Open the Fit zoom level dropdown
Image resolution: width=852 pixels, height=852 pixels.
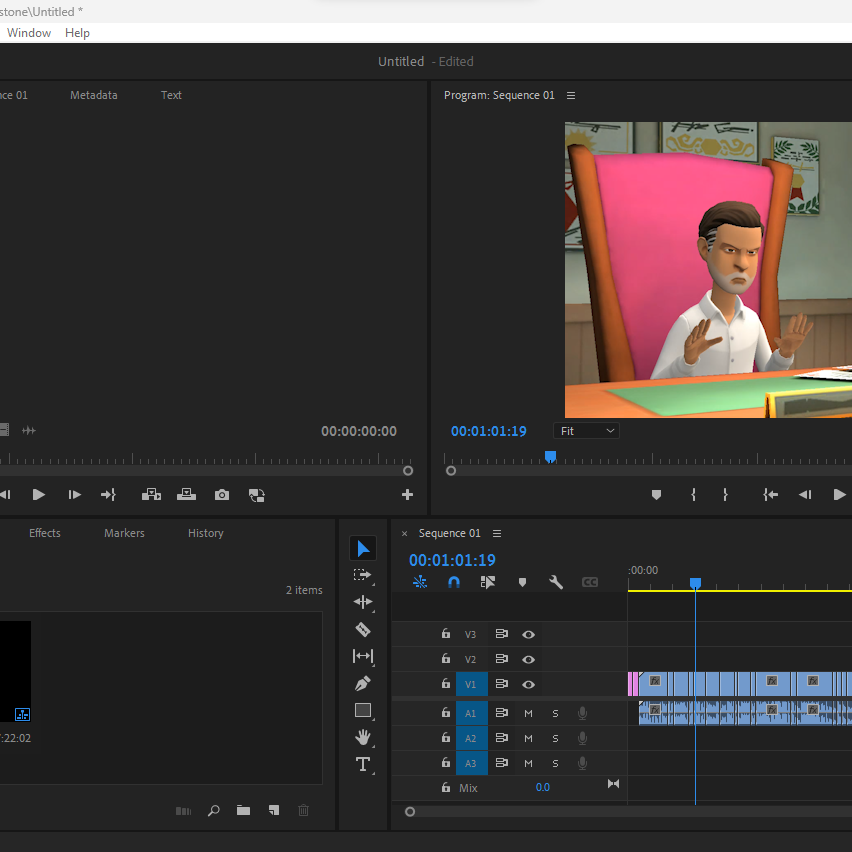pos(586,431)
